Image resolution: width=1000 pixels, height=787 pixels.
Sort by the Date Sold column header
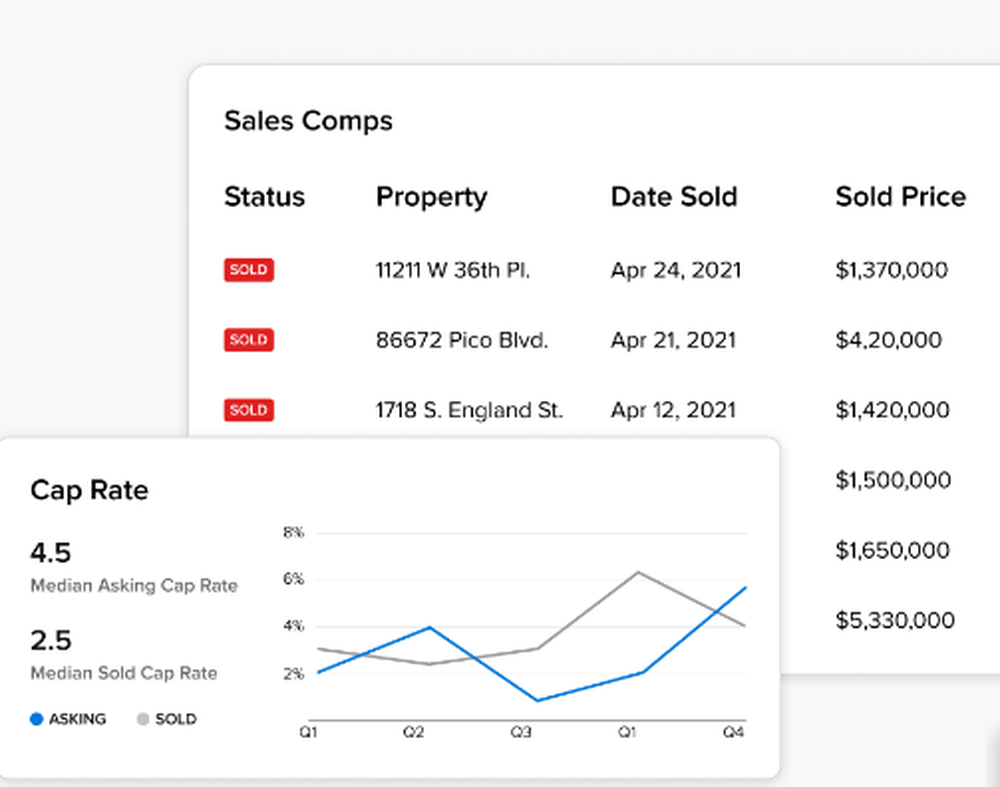pos(673,197)
